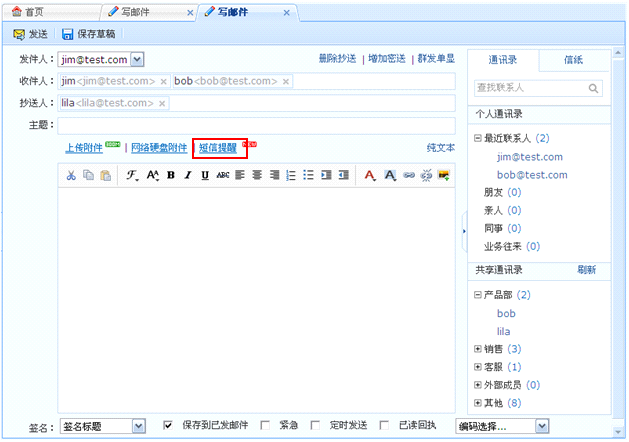The height and width of the screenshot is (442, 629).
Task: Switch to the 信纸 stationery tab
Action: (573, 60)
